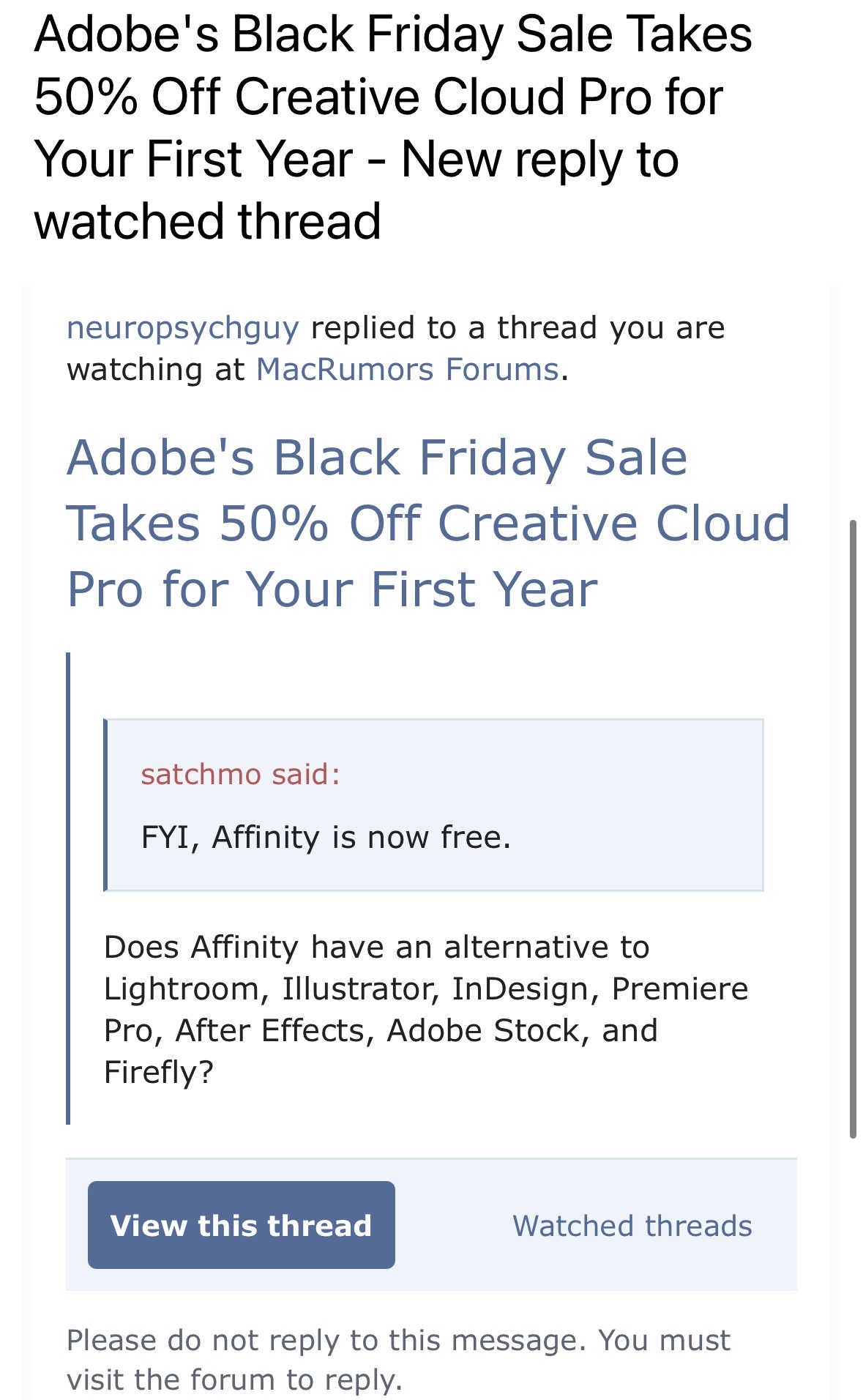Open the MacRumors Forums link

(407, 370)
